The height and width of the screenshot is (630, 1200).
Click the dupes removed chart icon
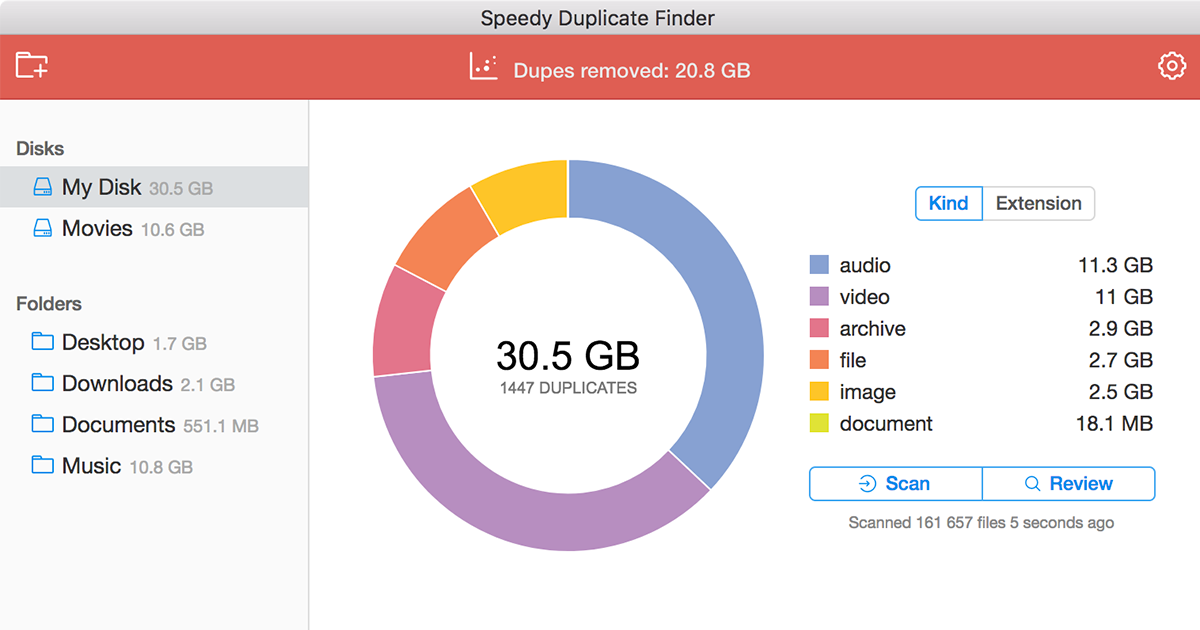pyautogui.click(x=483, y=67)
